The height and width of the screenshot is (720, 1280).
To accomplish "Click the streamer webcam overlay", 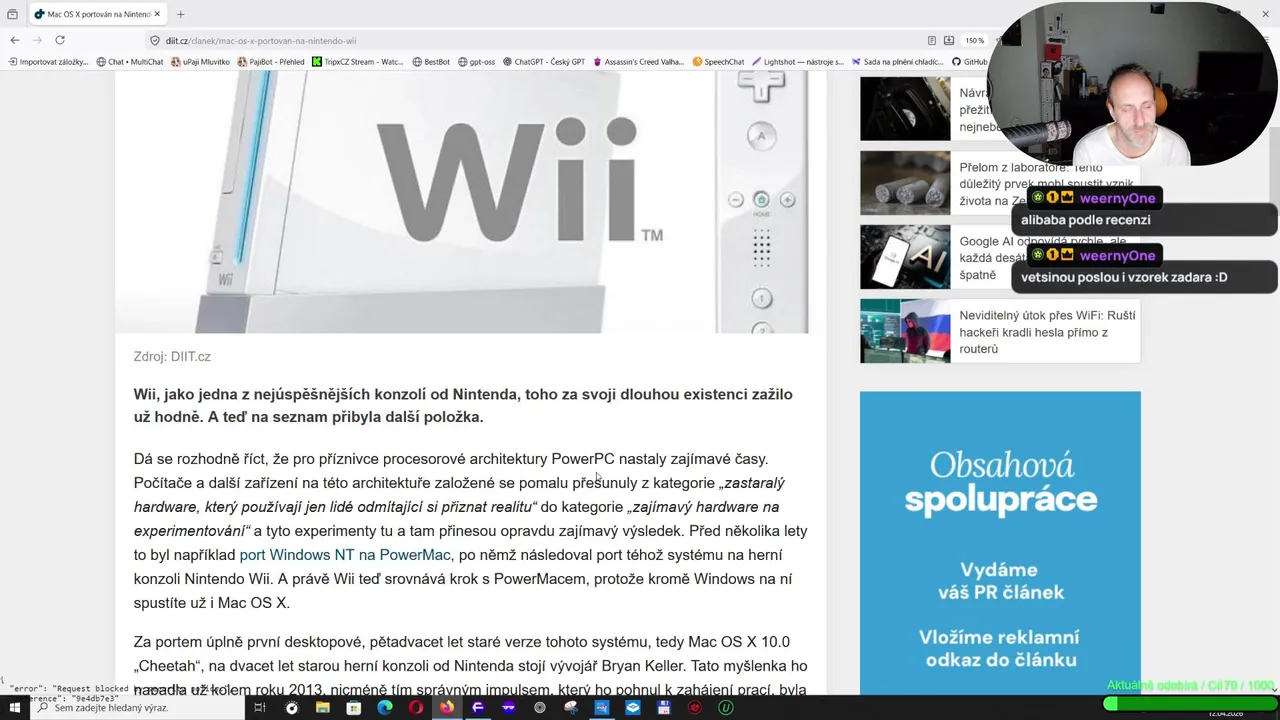I will point(1132,83).
